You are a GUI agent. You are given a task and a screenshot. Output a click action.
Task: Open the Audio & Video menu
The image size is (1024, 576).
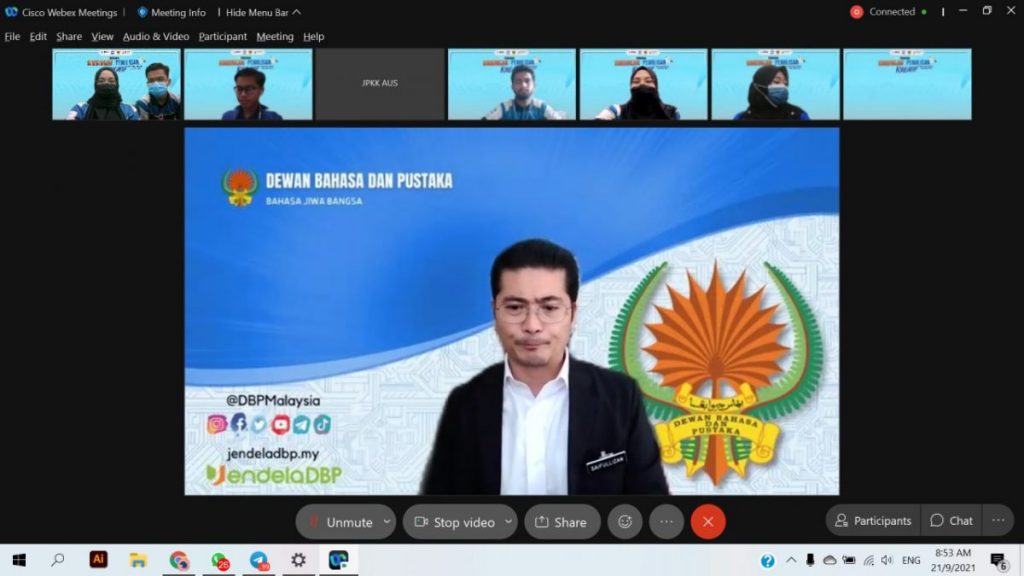click(x=155, y=37)
